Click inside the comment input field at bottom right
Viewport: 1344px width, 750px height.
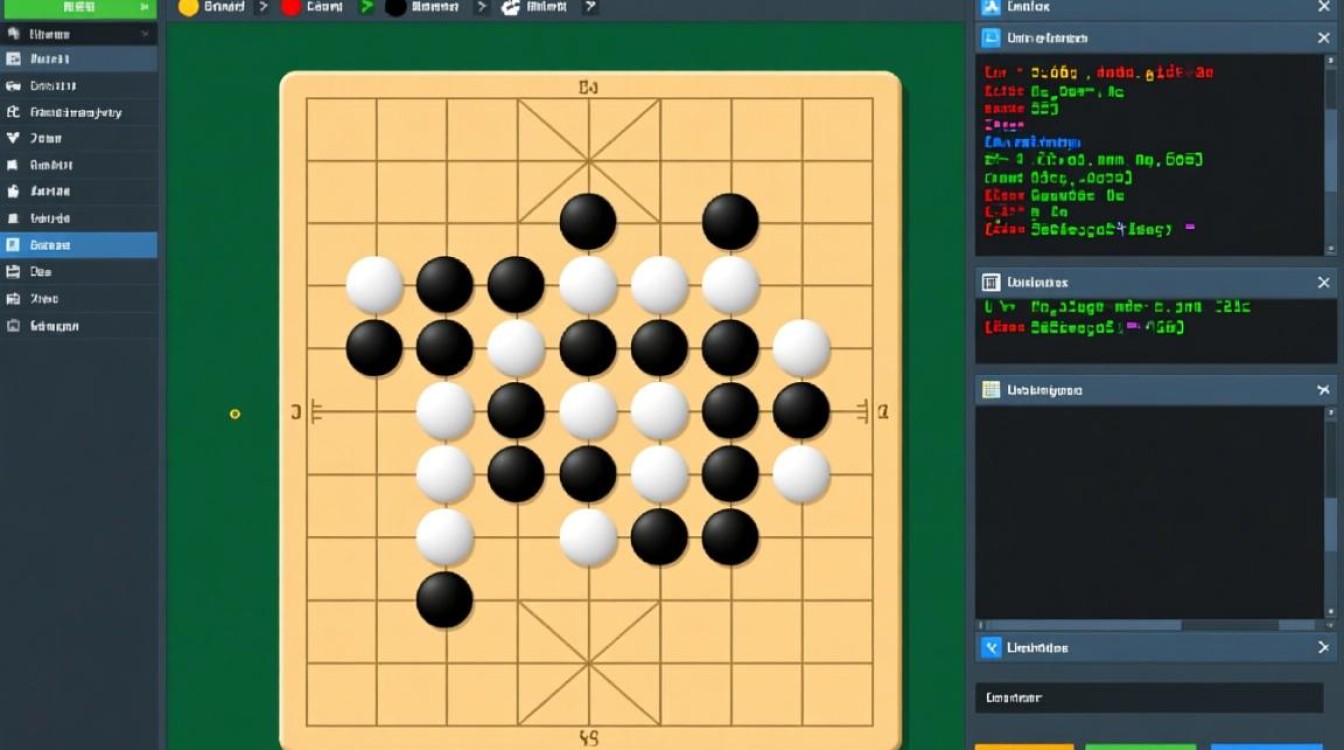point(1150,698)
